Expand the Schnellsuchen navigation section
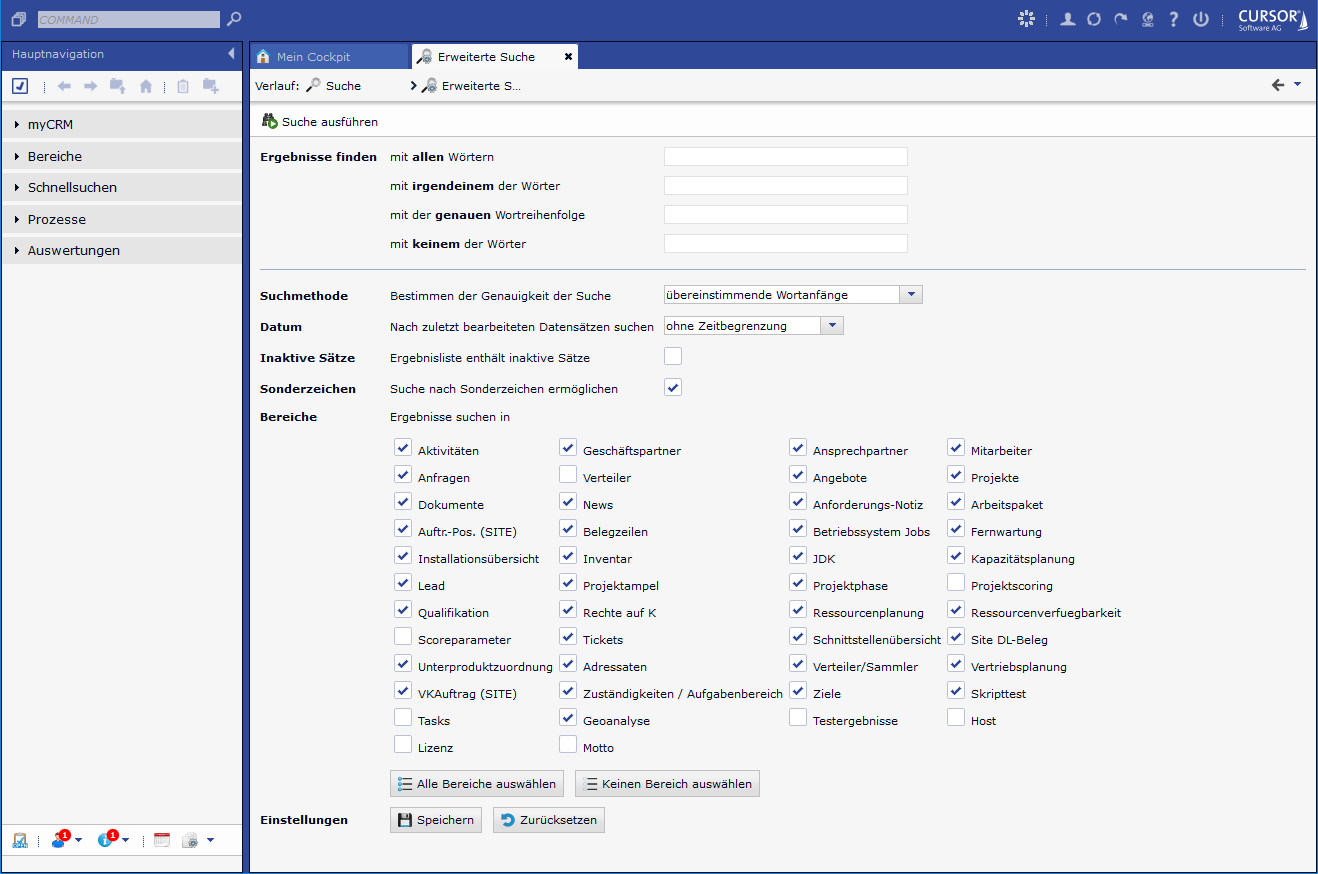This screenshot has height=874, width=1318. (x=72, y=188)
